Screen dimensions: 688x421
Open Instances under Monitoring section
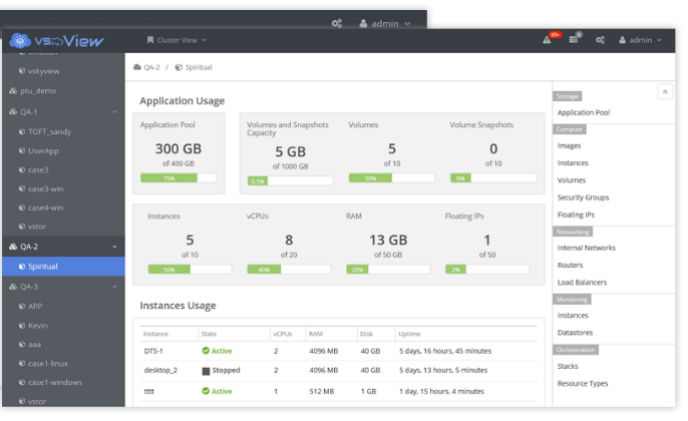point(573,315)
